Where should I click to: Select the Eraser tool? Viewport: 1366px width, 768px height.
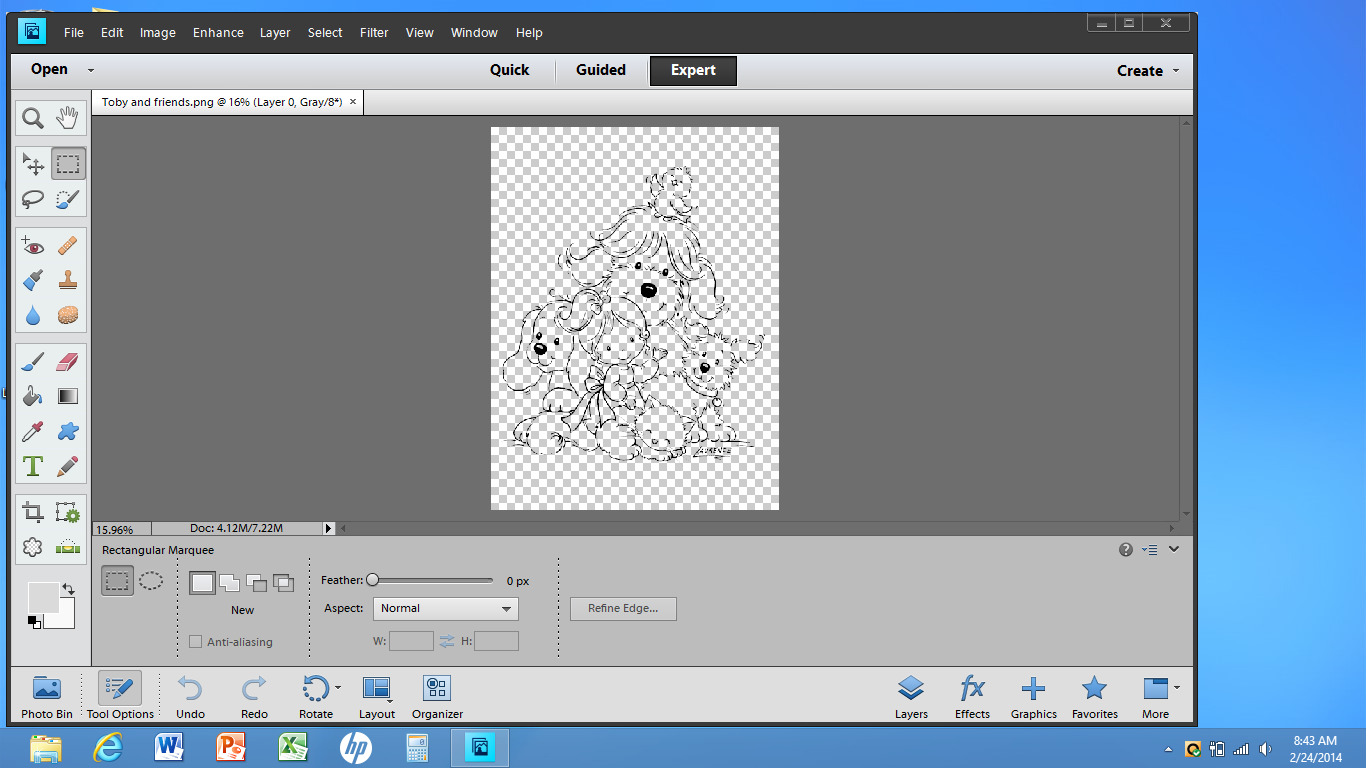tap(67, 361)
